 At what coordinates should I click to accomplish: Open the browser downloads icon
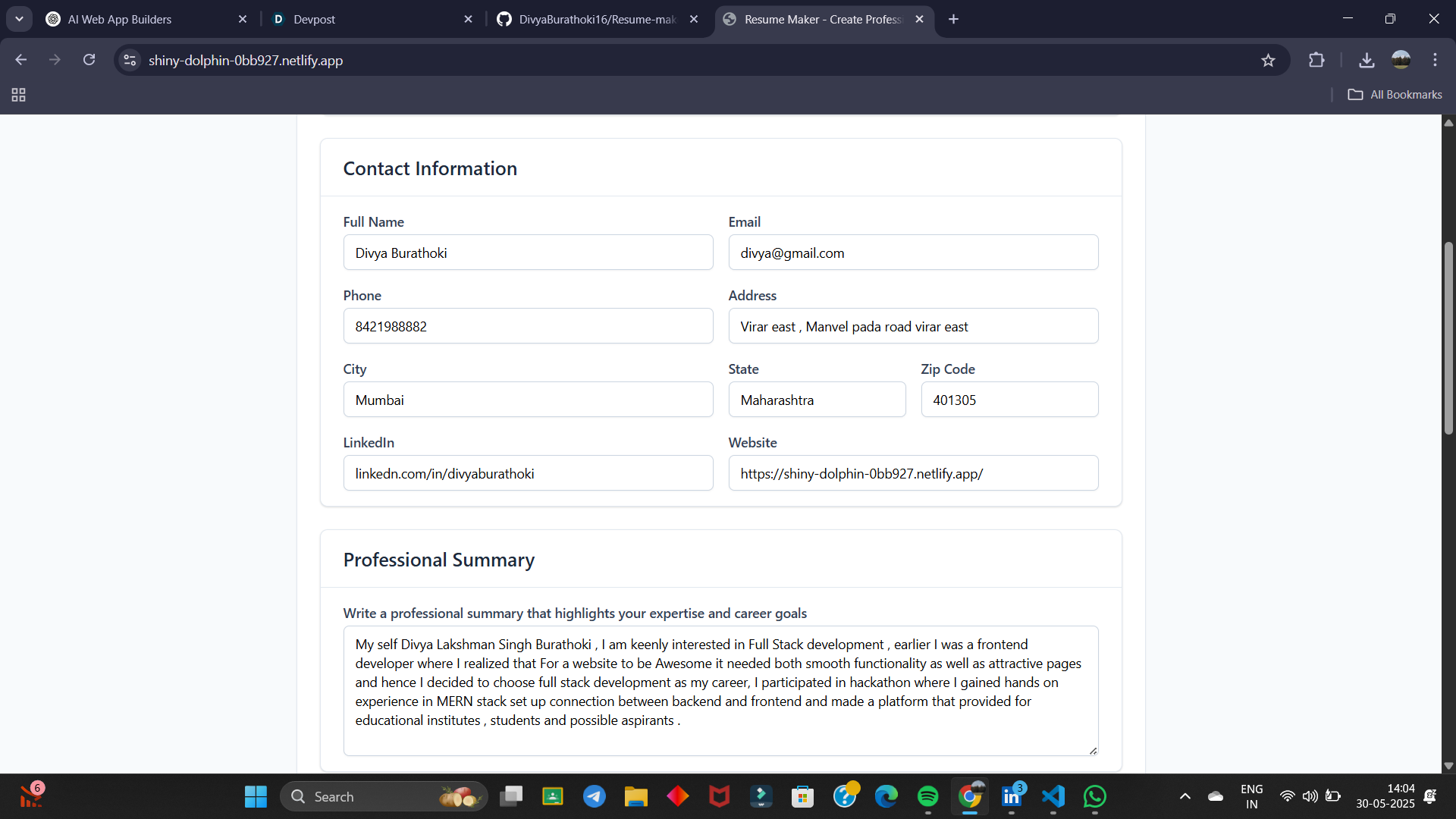[x=1367, y=60]
